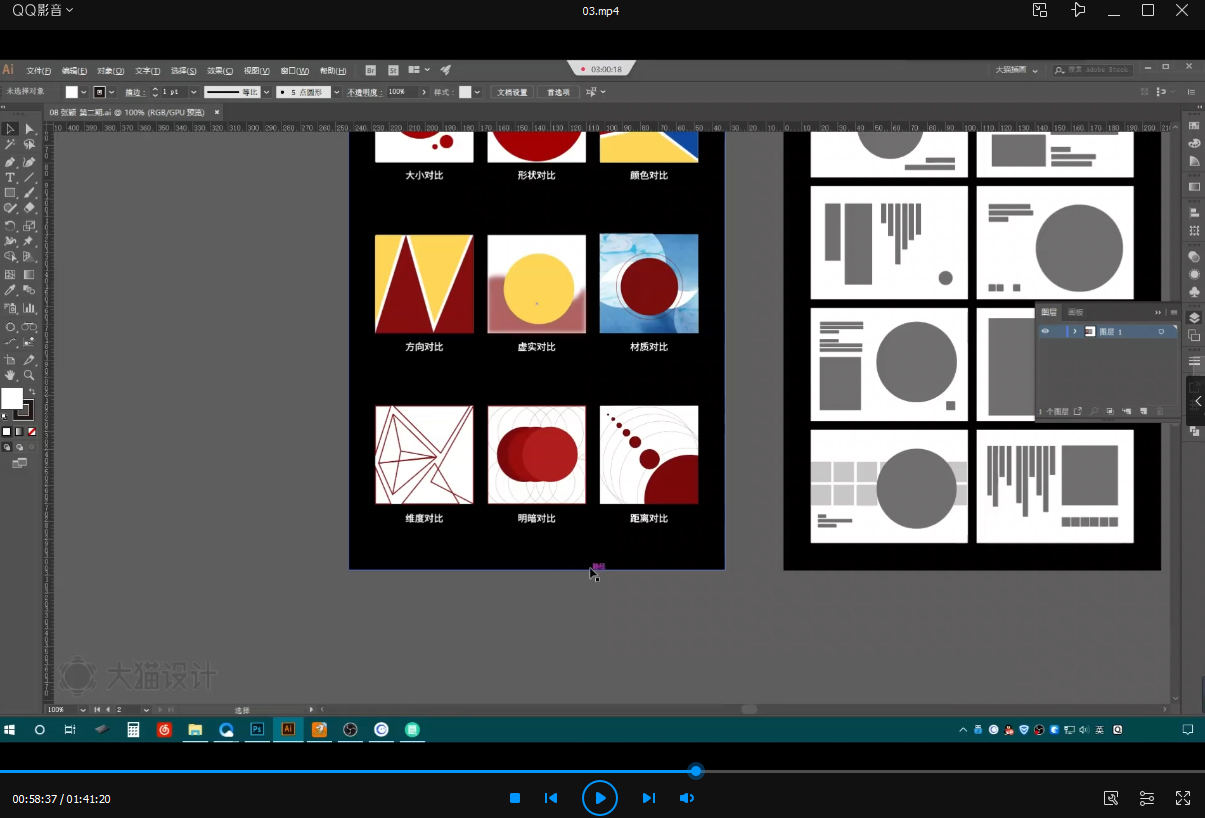Activate the Hand tool
The width and height of the screenshot is (1205, 818).
pyautogui.click(x=10, y=375)
